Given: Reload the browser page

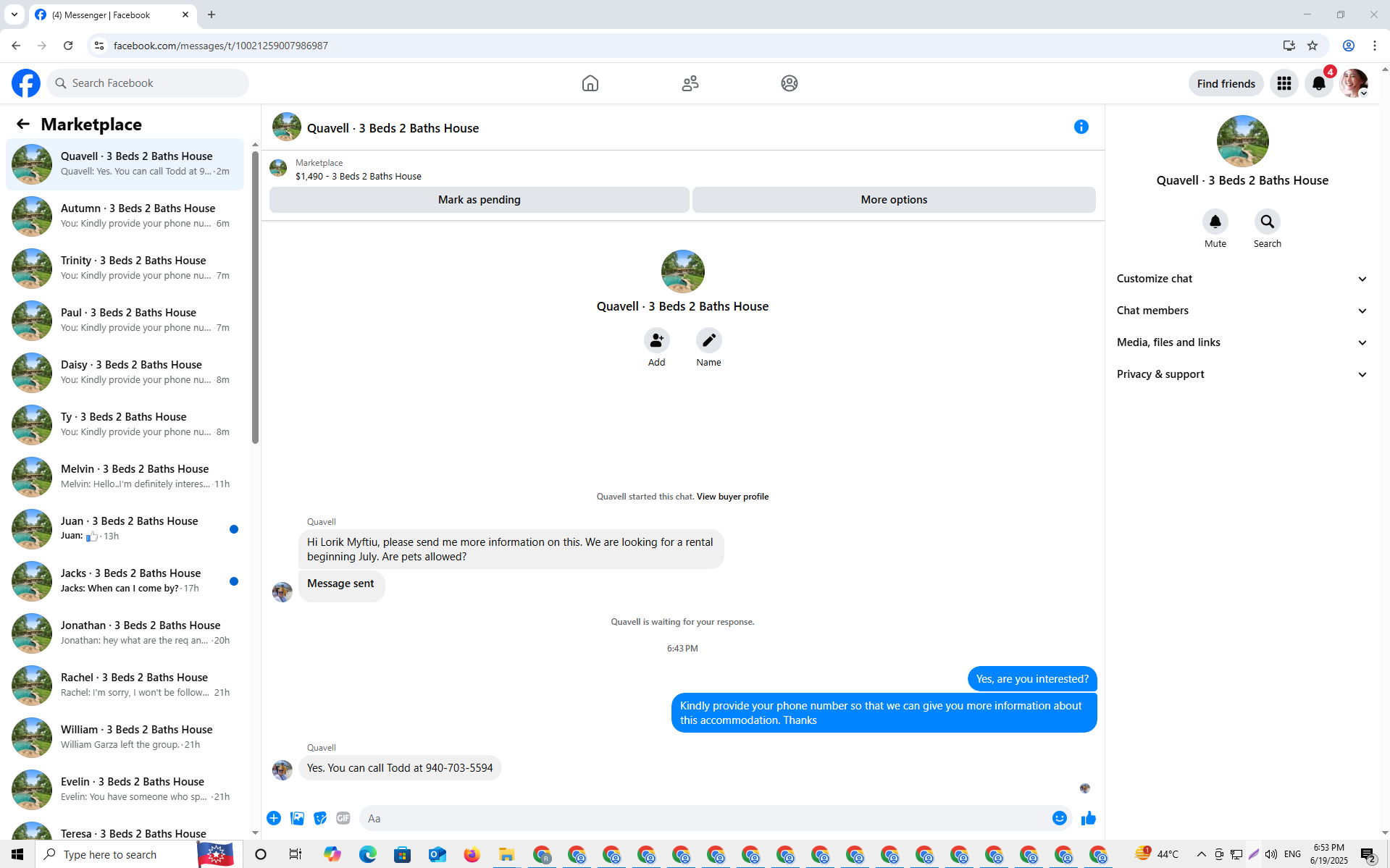Looking at the screenshot, I should point(68,46).
